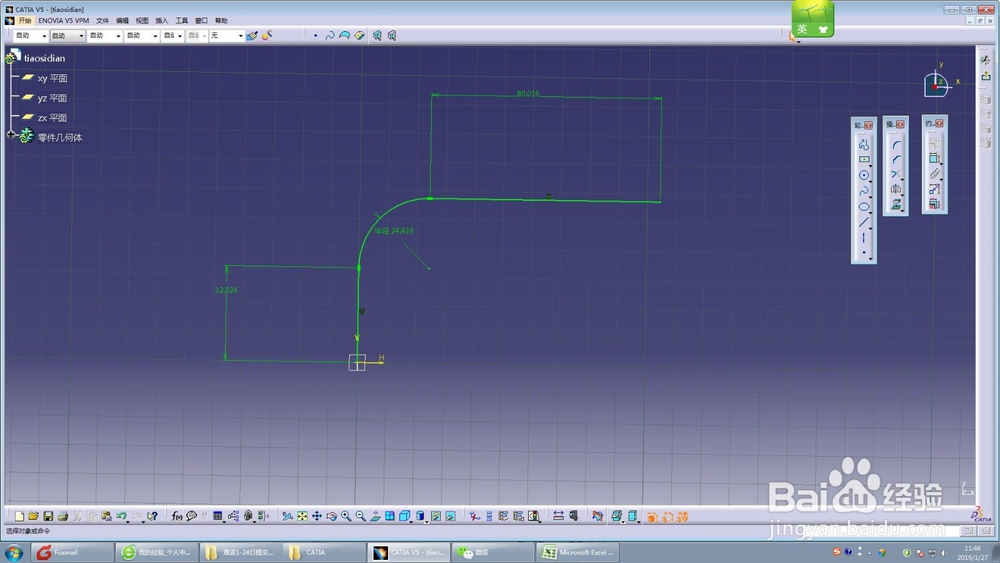Select the Chamfer tool
Screen dimensions: 1000x563
pos(896,159)
